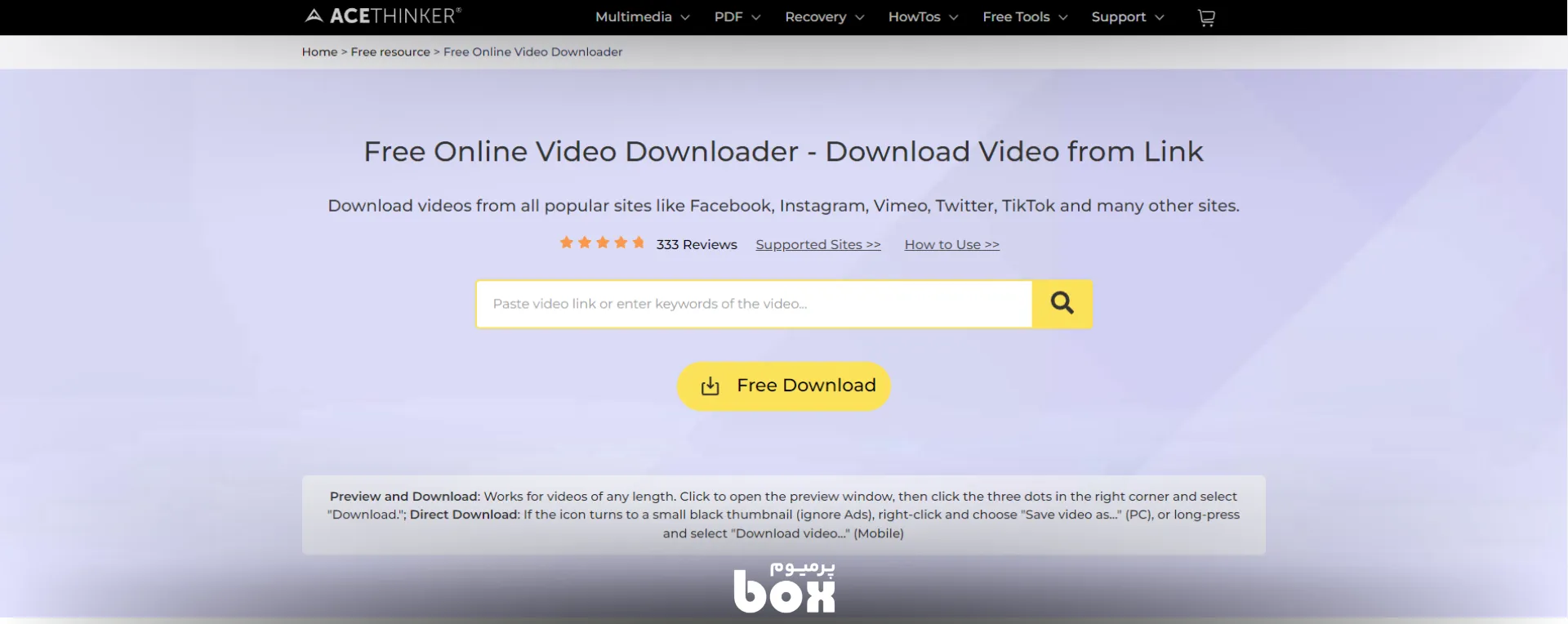Expand the Support dropdown arrow
This screenshot has height=624, width=1568.
coord(1159,17)
